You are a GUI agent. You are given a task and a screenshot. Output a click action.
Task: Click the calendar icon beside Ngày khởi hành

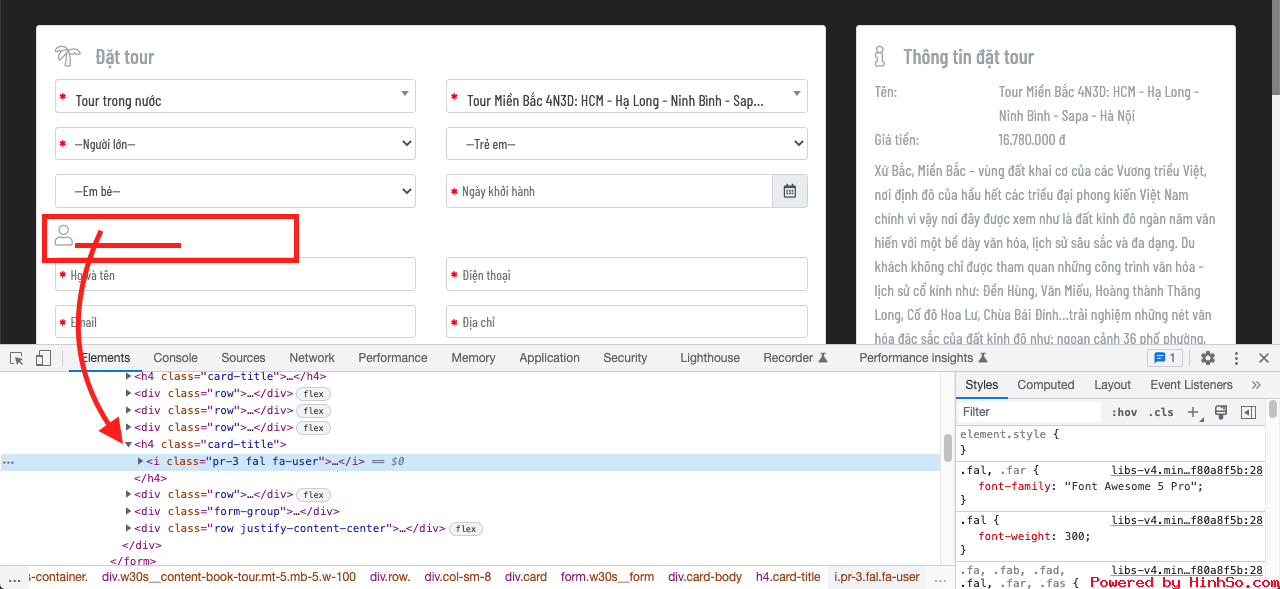[x=789, y=191]
